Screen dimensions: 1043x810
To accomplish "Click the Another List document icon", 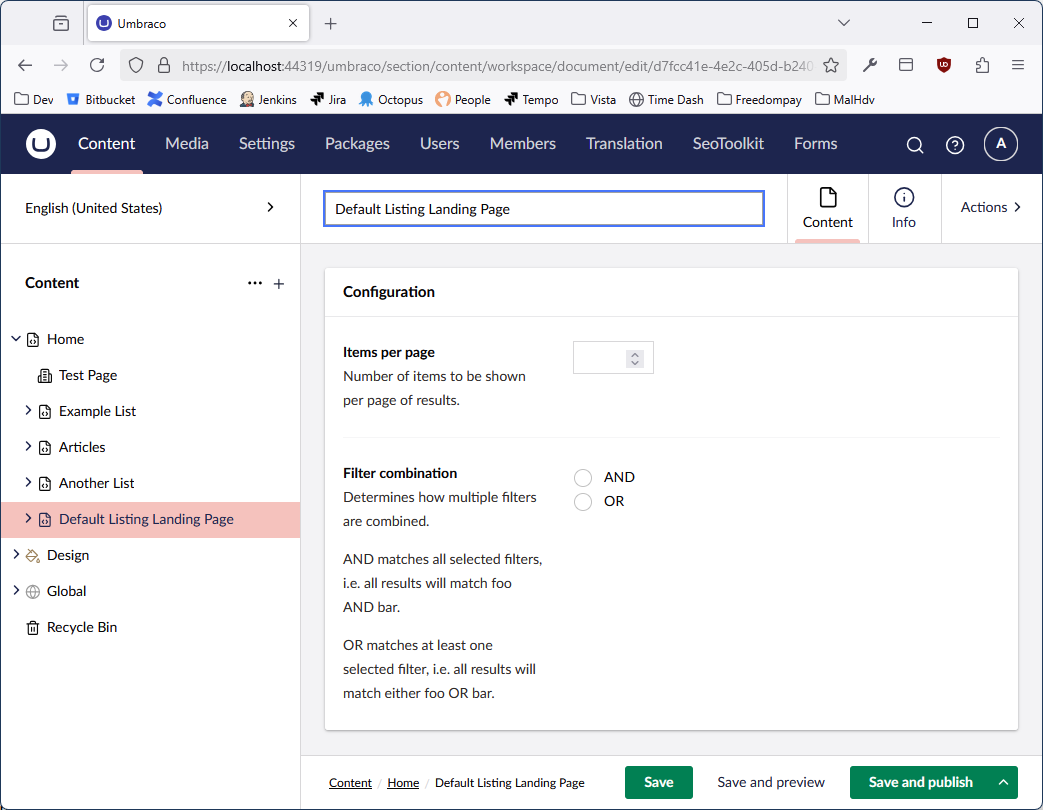I will [45, 483].
